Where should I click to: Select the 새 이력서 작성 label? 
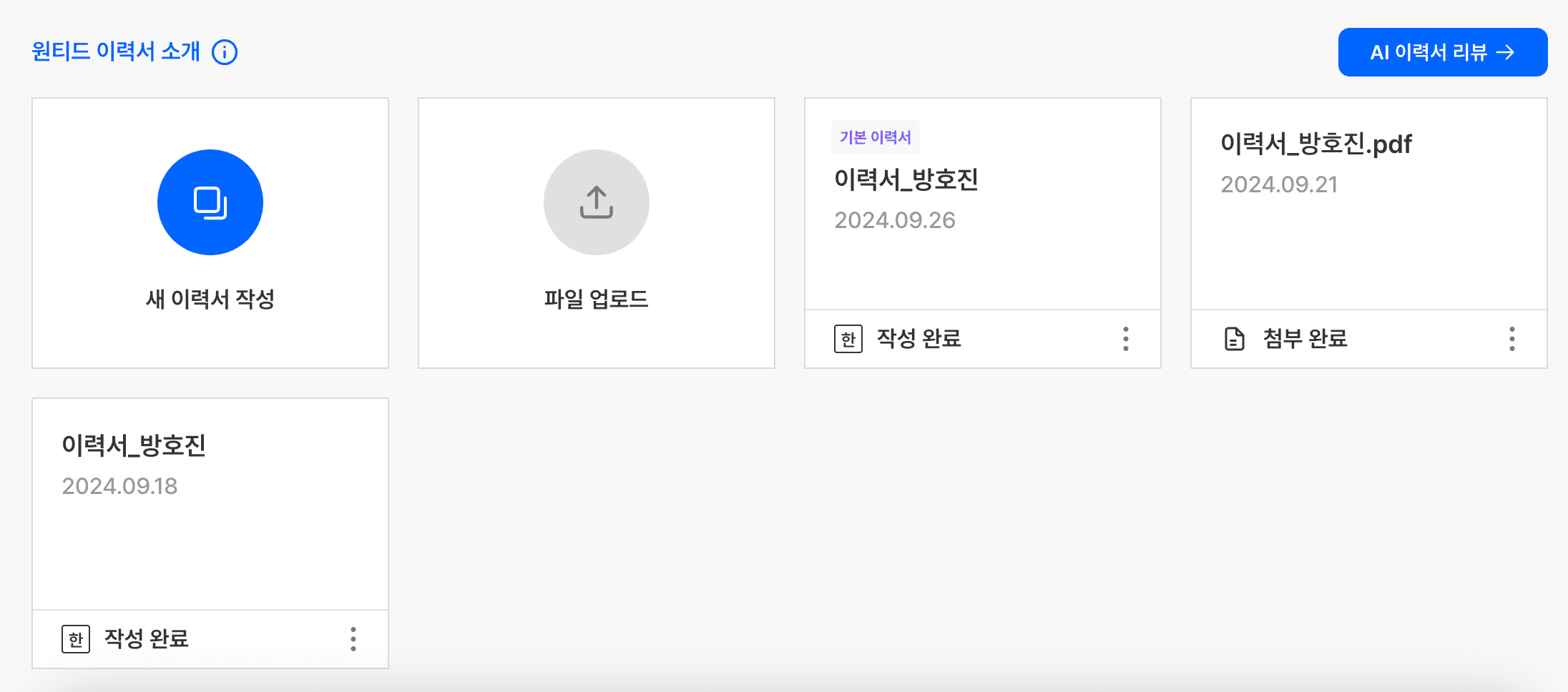pyautogui.click(x=210, y=299)
